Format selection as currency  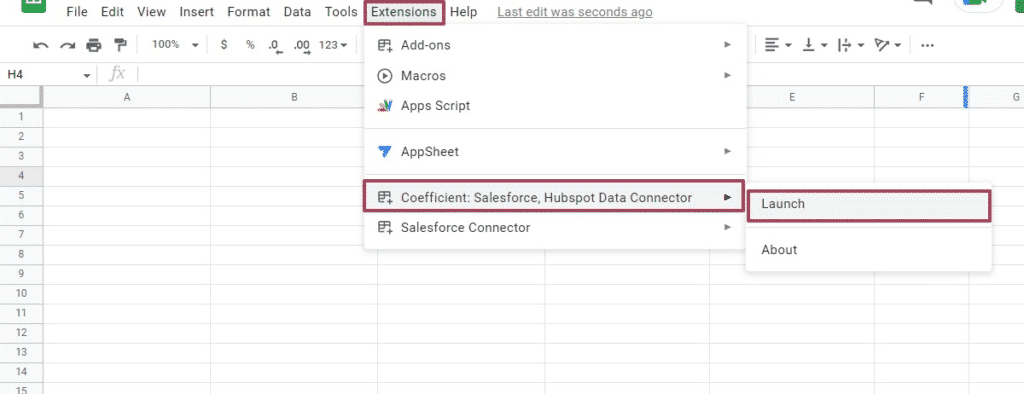click(224, 44)
